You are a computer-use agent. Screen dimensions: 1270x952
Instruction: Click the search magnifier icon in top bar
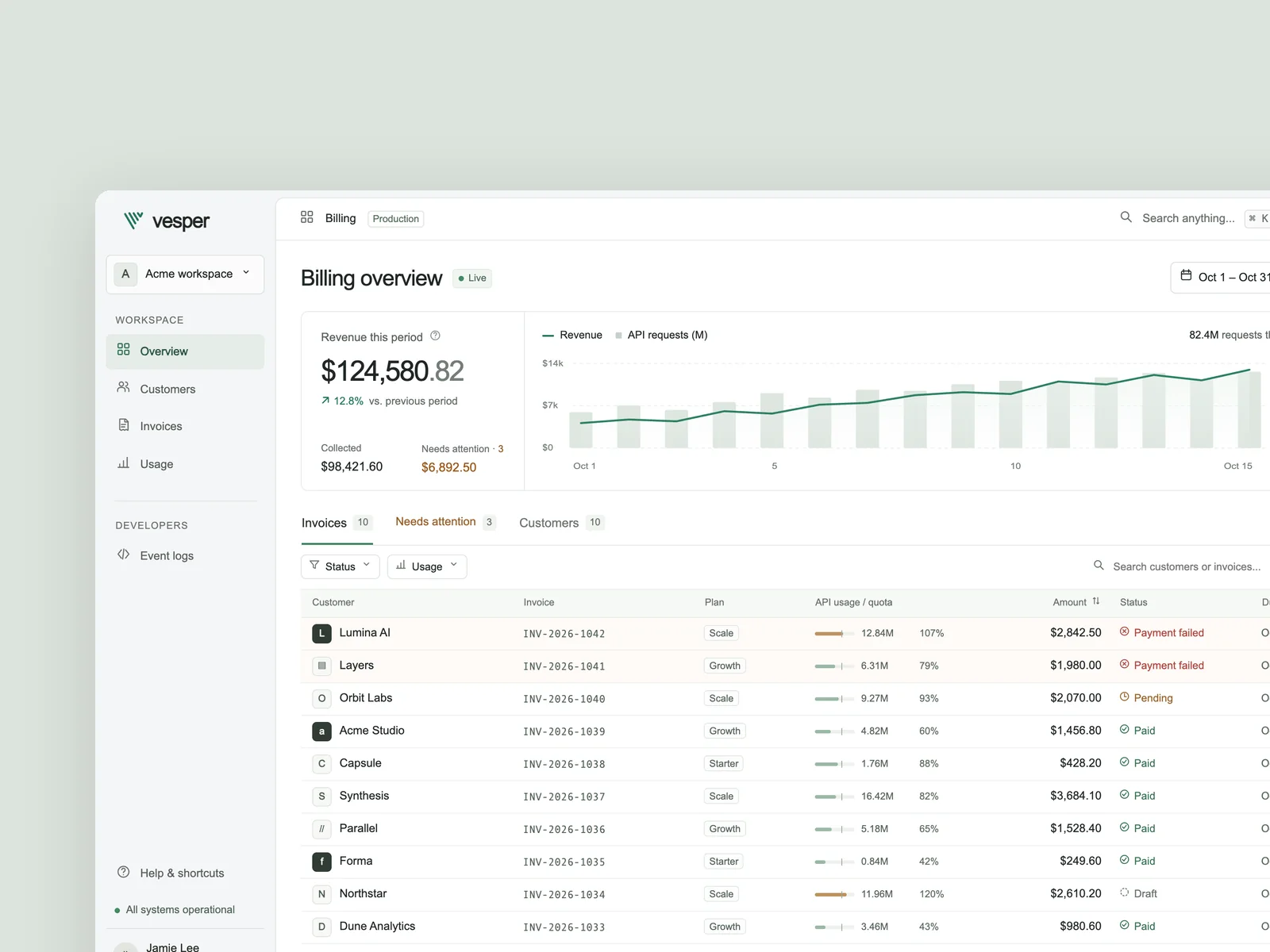[1126, 217]
